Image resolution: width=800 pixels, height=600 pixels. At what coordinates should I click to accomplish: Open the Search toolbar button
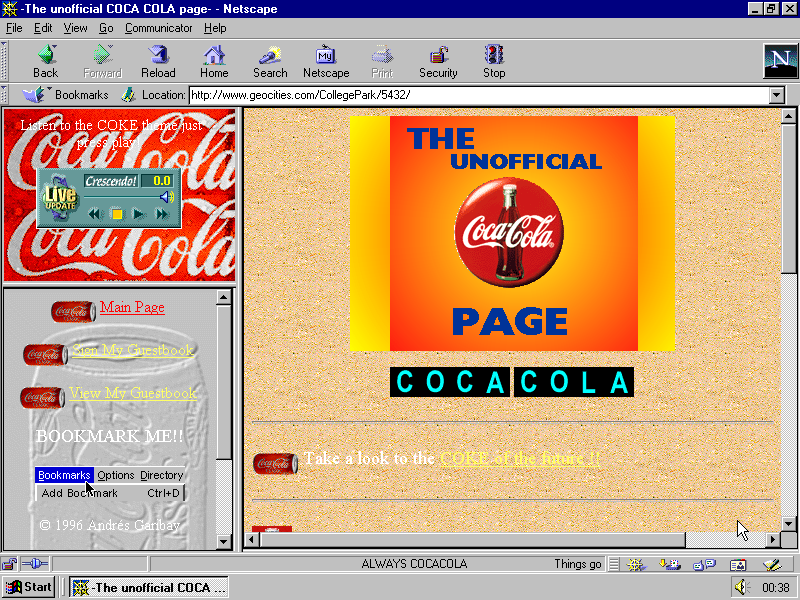pyautogui.click(x=270, y=61)
